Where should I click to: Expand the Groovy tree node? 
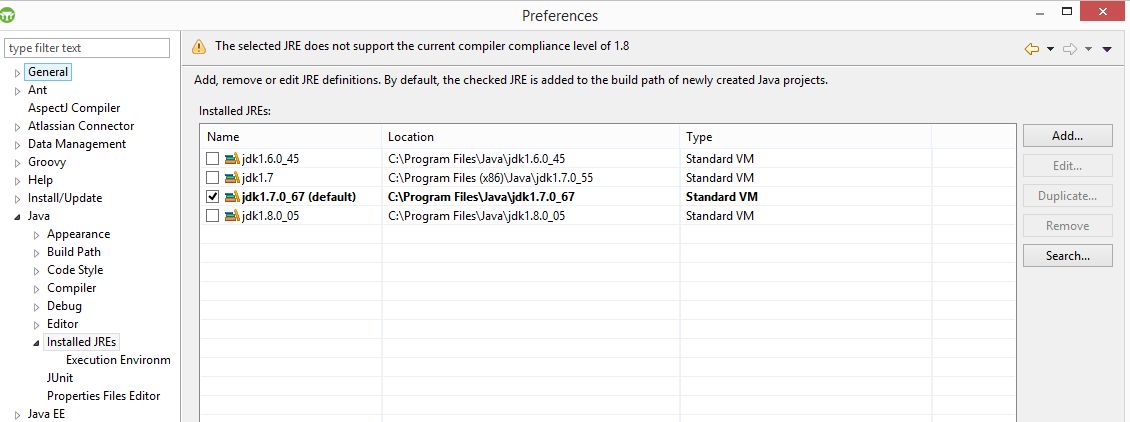[x=17, y=163]
